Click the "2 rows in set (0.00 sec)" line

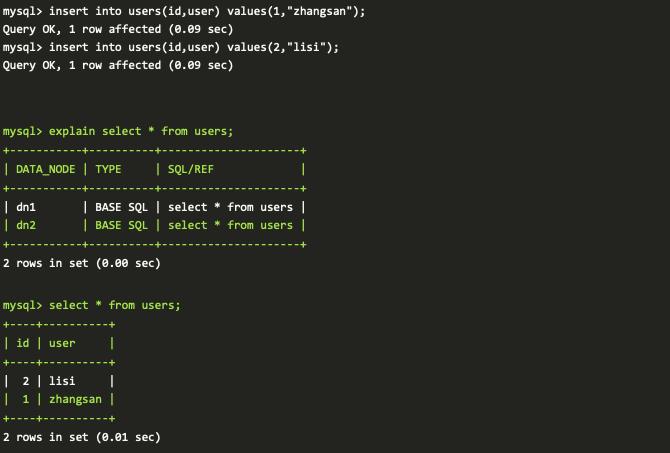pyautogui.click(x=82, y=263)
